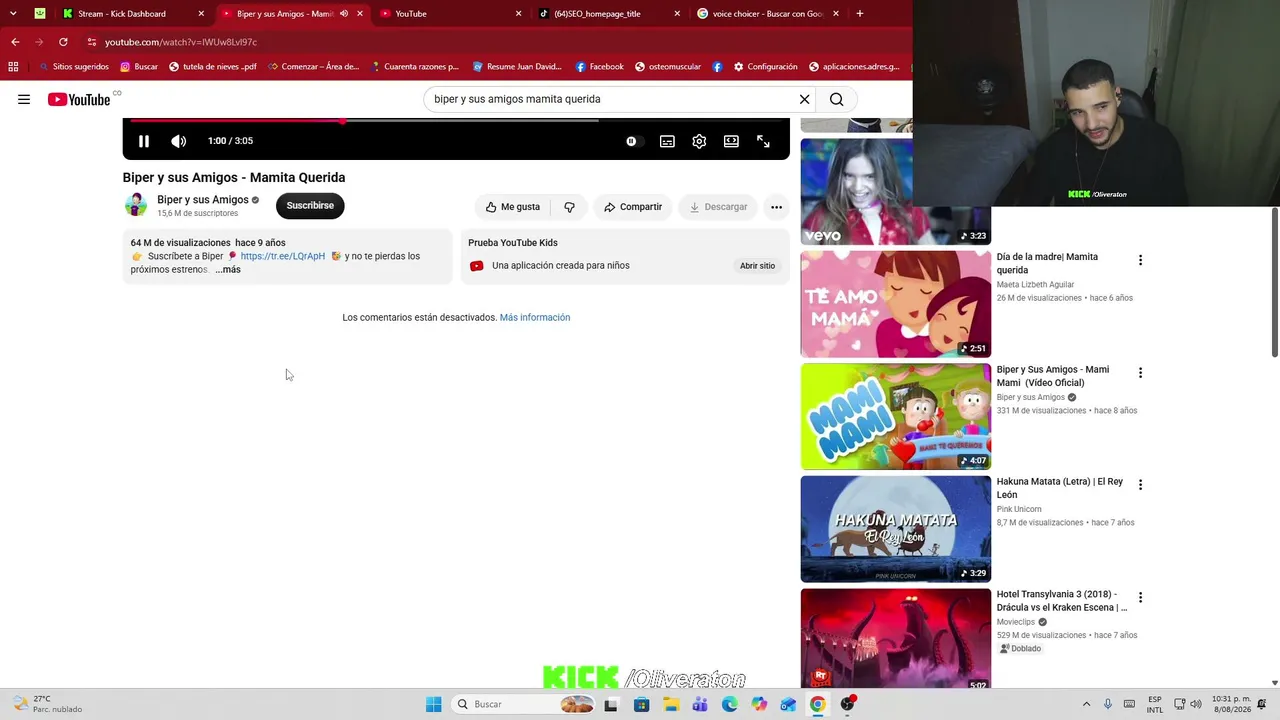
Task: Open the Hakuna Matata video thumbnail
Action: click(x=896, y=529)
